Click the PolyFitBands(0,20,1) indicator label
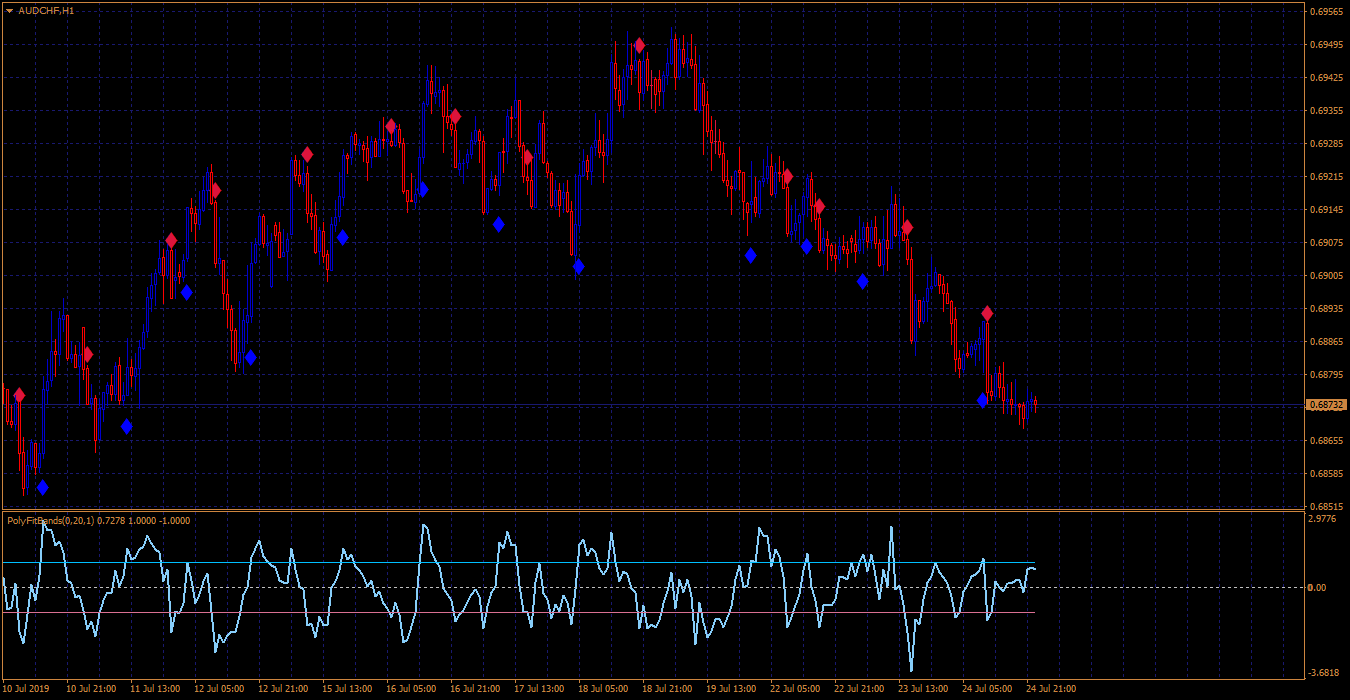Screen dimensions: 1350x700 point(48,520)
